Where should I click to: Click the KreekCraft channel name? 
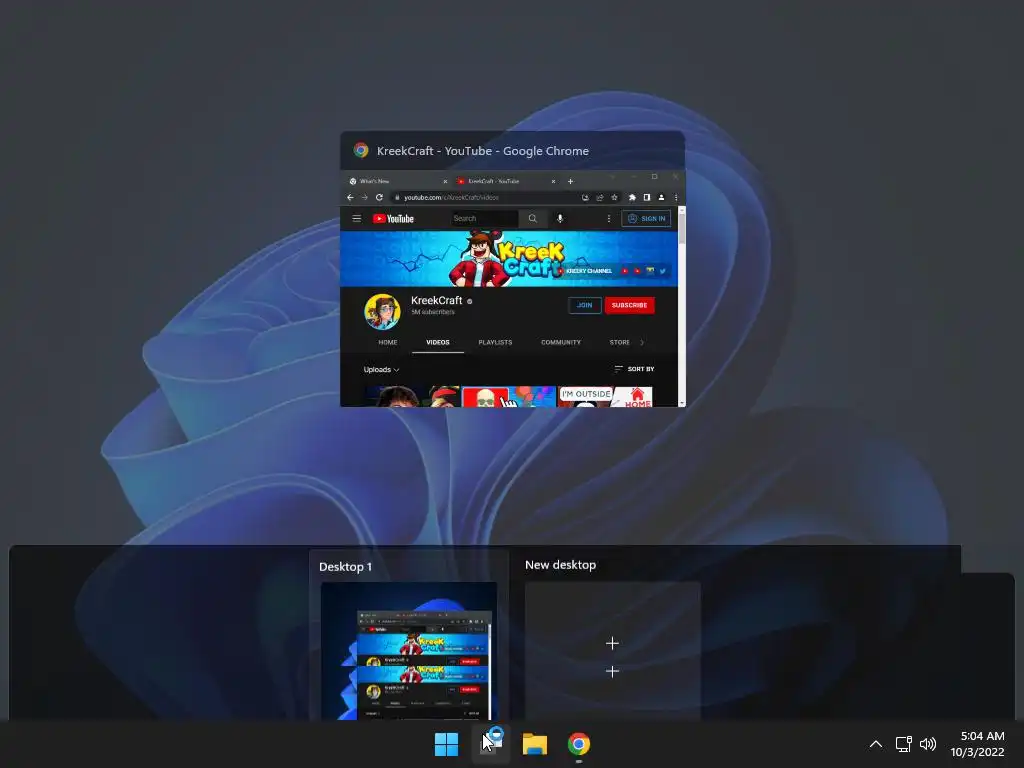click(436, 300)
